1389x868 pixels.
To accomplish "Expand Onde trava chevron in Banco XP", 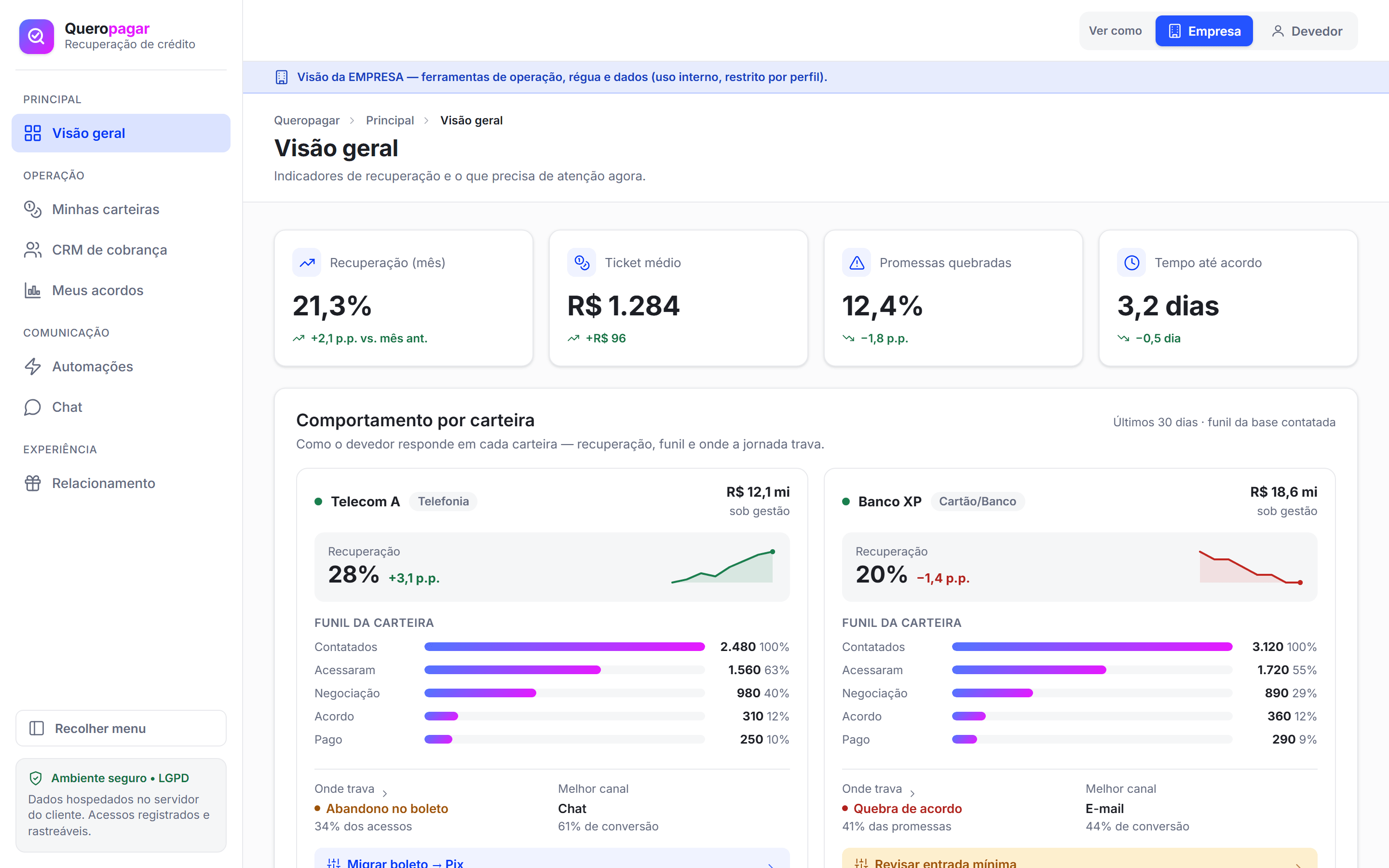I will pos(912,793).
